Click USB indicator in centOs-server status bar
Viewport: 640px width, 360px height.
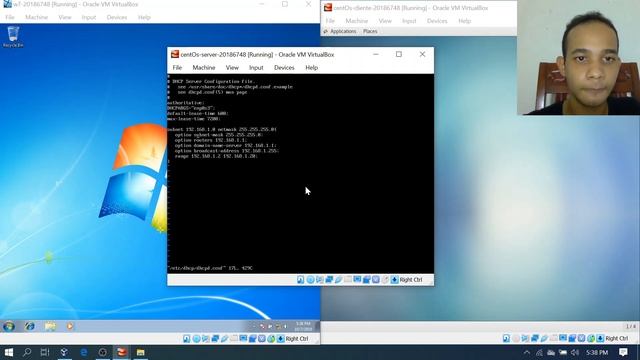tap(338, 280)
